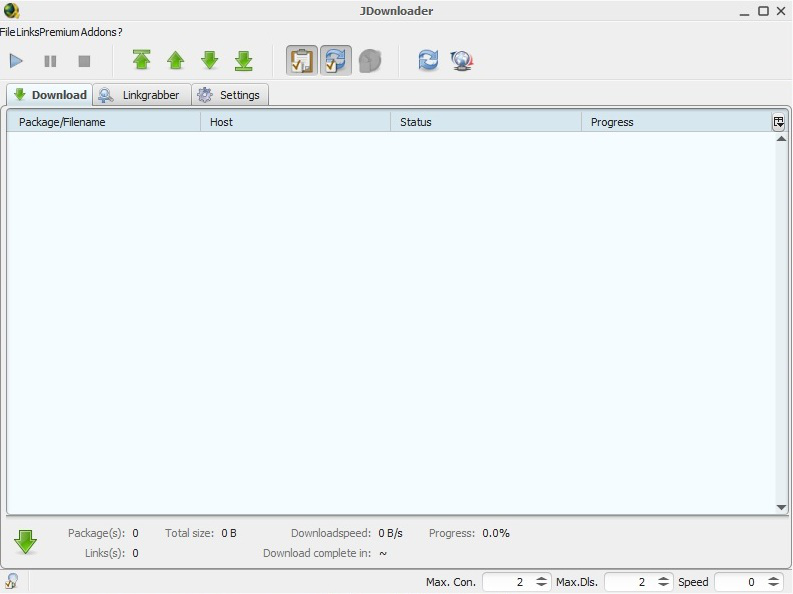793x594 pixels.
Task: Open the Premium menu
Action: pos(59,32)
